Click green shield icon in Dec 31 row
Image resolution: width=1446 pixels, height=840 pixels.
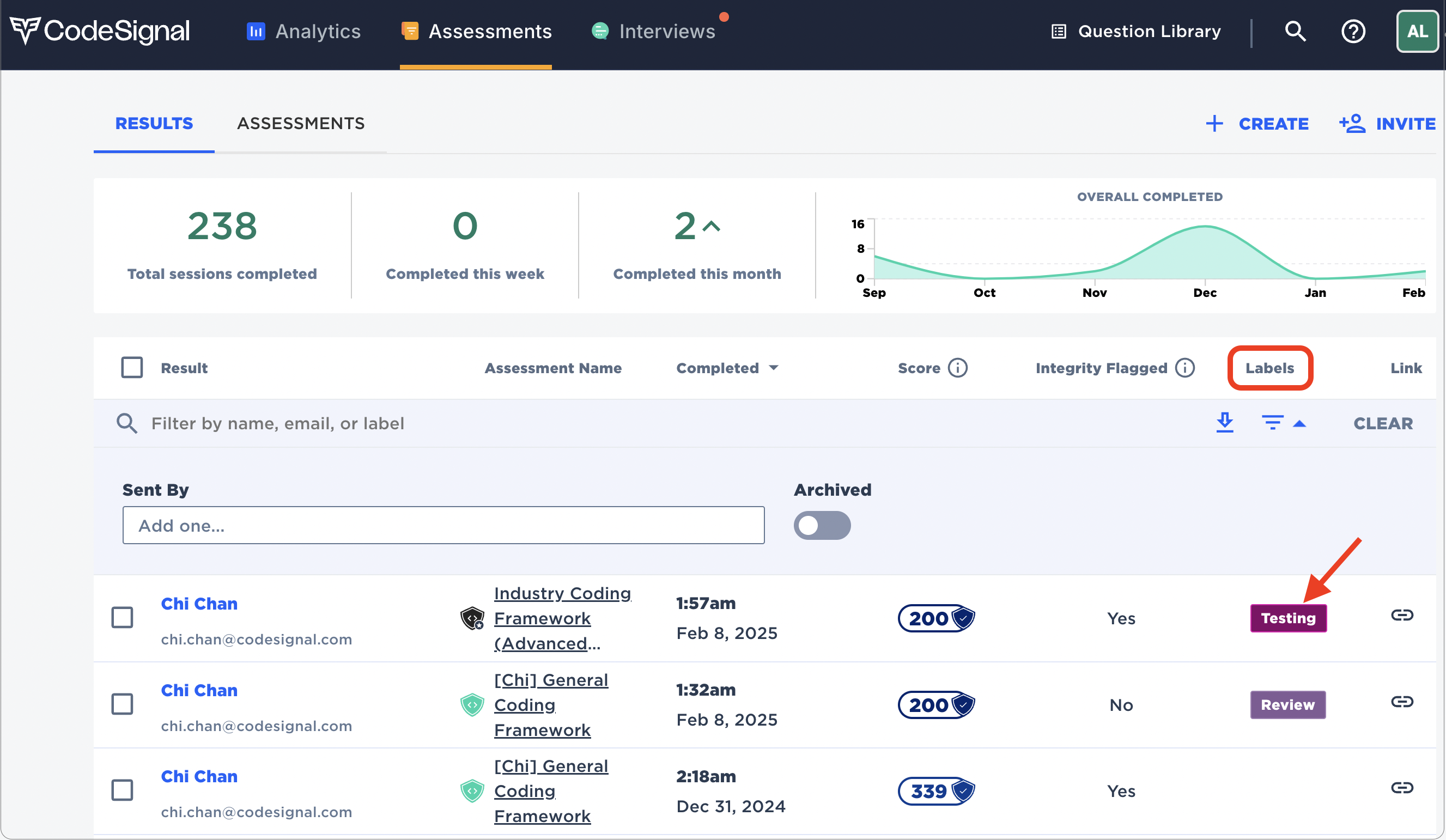point(472,790)
